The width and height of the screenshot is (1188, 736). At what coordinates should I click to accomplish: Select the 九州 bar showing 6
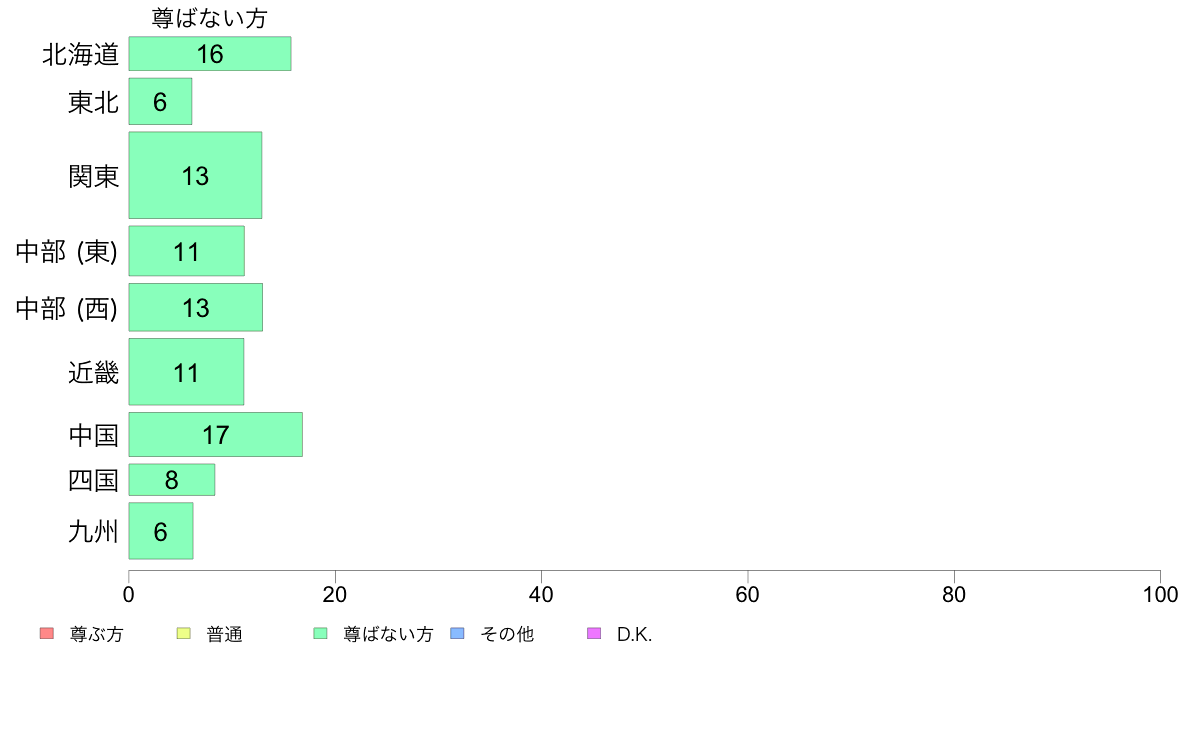point(161,531)
